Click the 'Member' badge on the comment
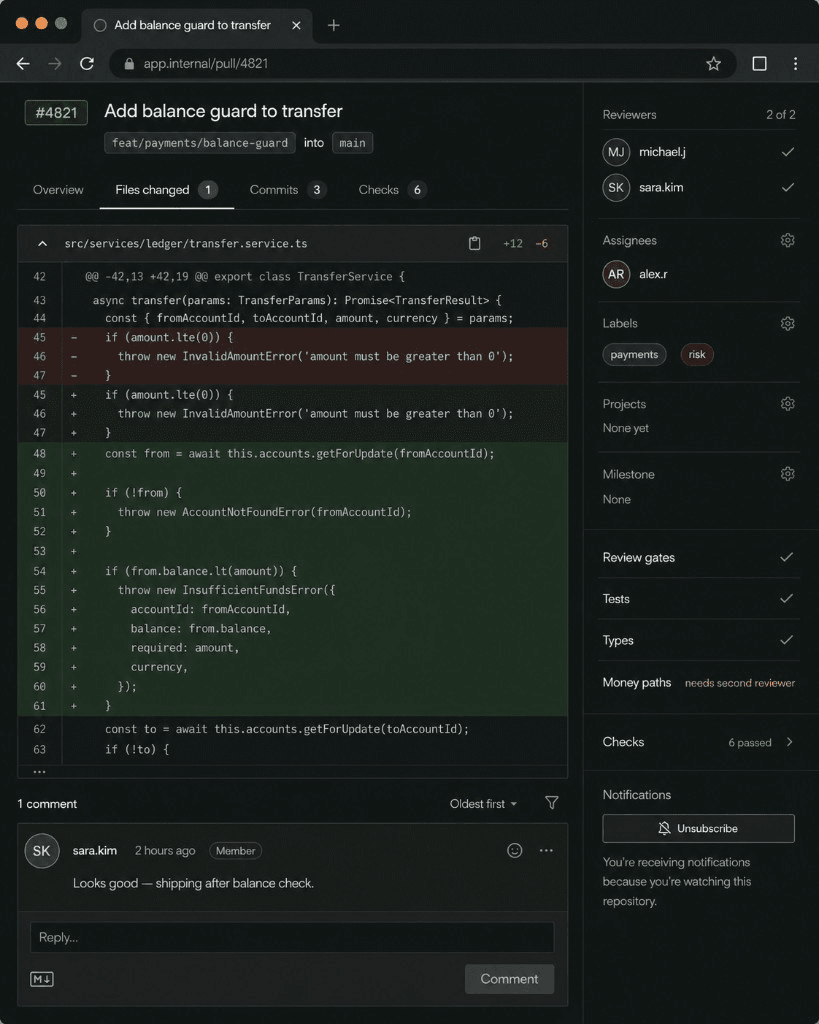The width and height of the screenshot is (819, 1024). pos(236,851)
